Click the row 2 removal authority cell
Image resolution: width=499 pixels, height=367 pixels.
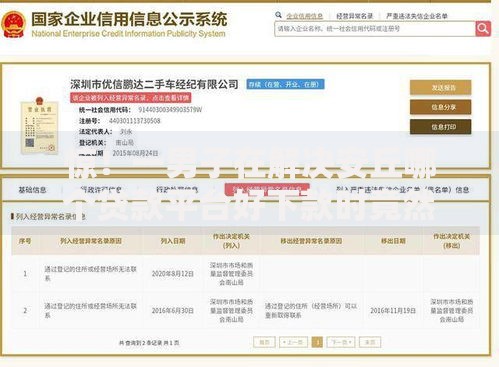452,310
